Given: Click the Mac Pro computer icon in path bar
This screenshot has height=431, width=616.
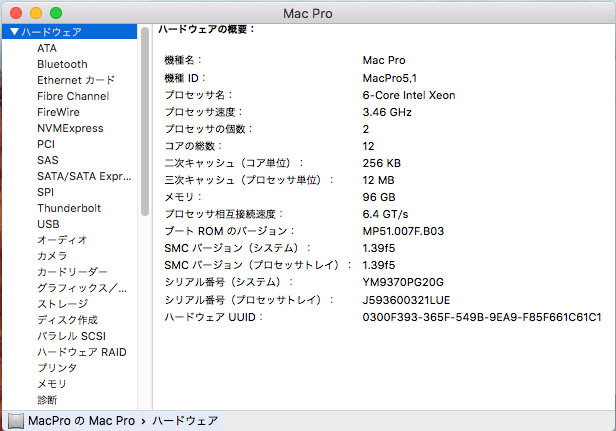Looking at the screenshot, I should coord(16,421).
